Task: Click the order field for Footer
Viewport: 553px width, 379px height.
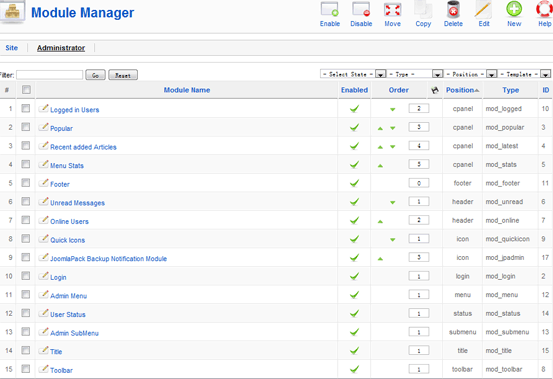Action: [419, 183]
